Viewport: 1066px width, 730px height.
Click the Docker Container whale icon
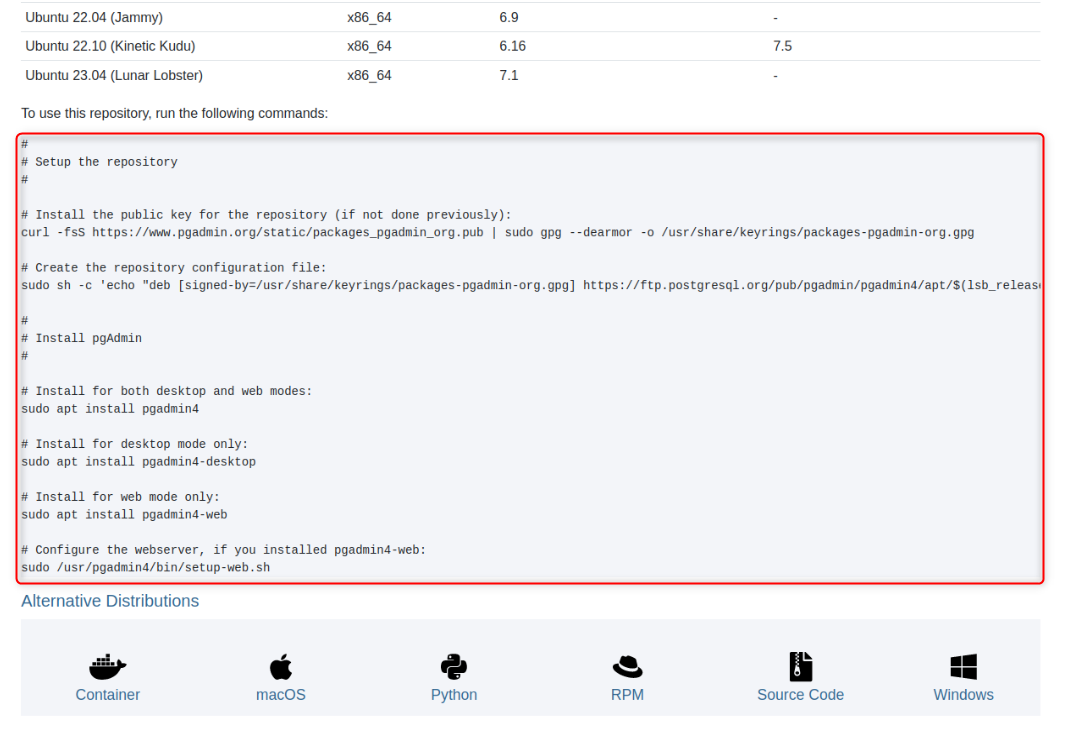(x=107, y=667)
